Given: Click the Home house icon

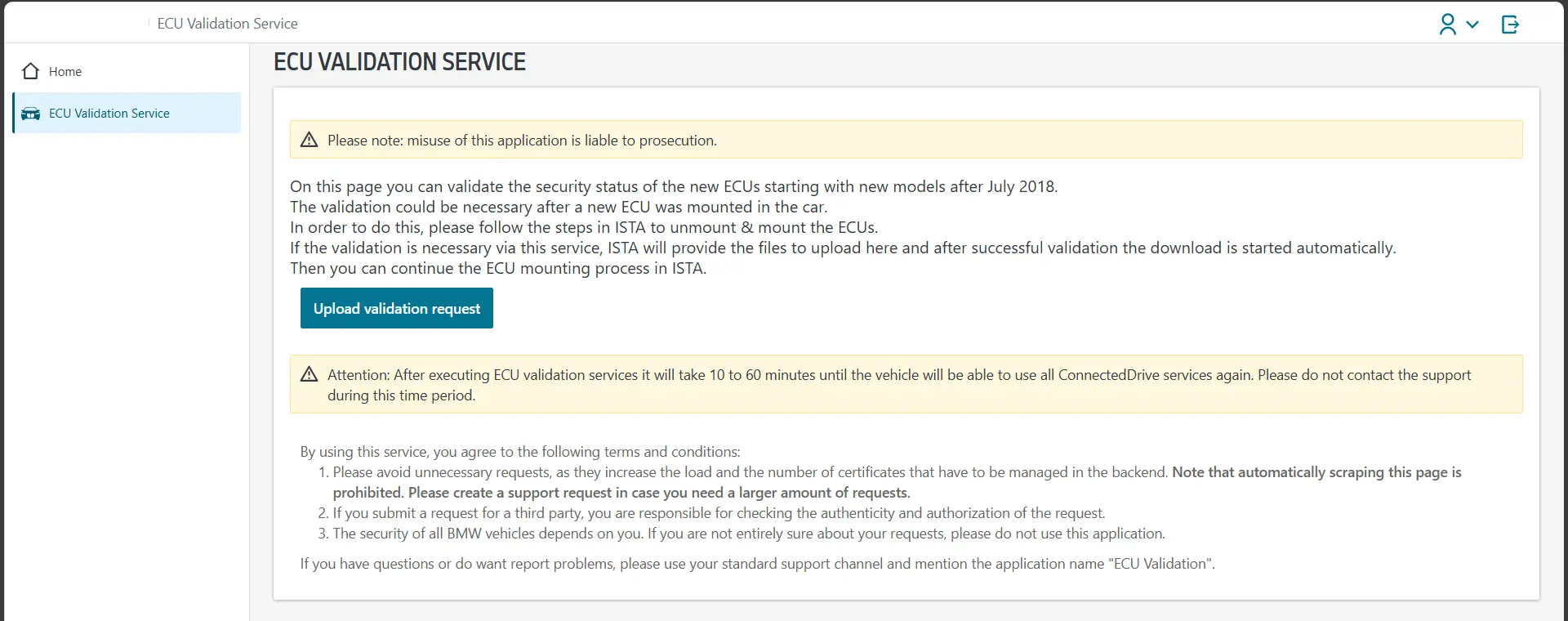Looking at the screenshot, I should click(31, 72).
